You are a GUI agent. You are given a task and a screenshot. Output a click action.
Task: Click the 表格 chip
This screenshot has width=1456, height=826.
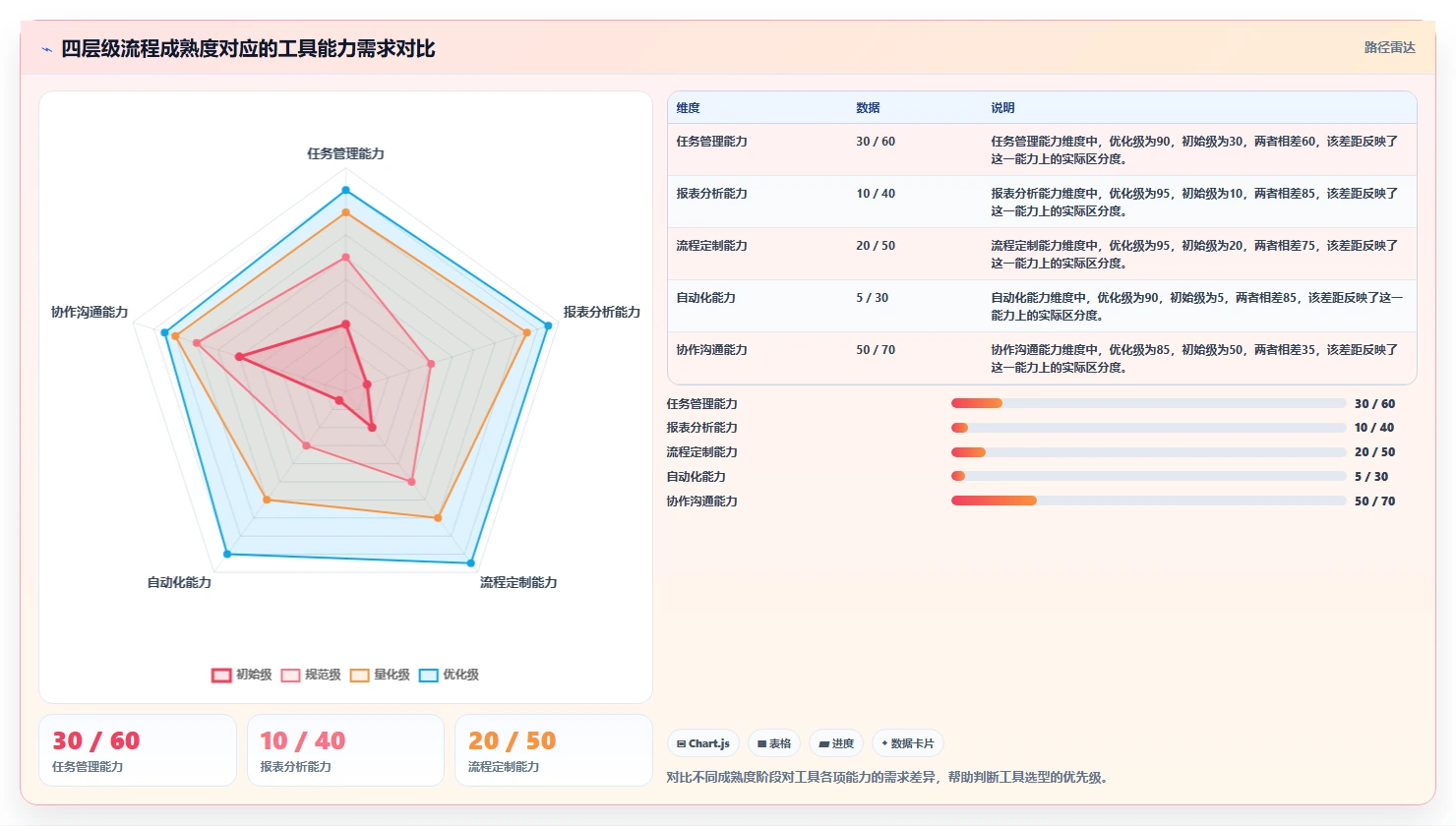tap(774, 743)
